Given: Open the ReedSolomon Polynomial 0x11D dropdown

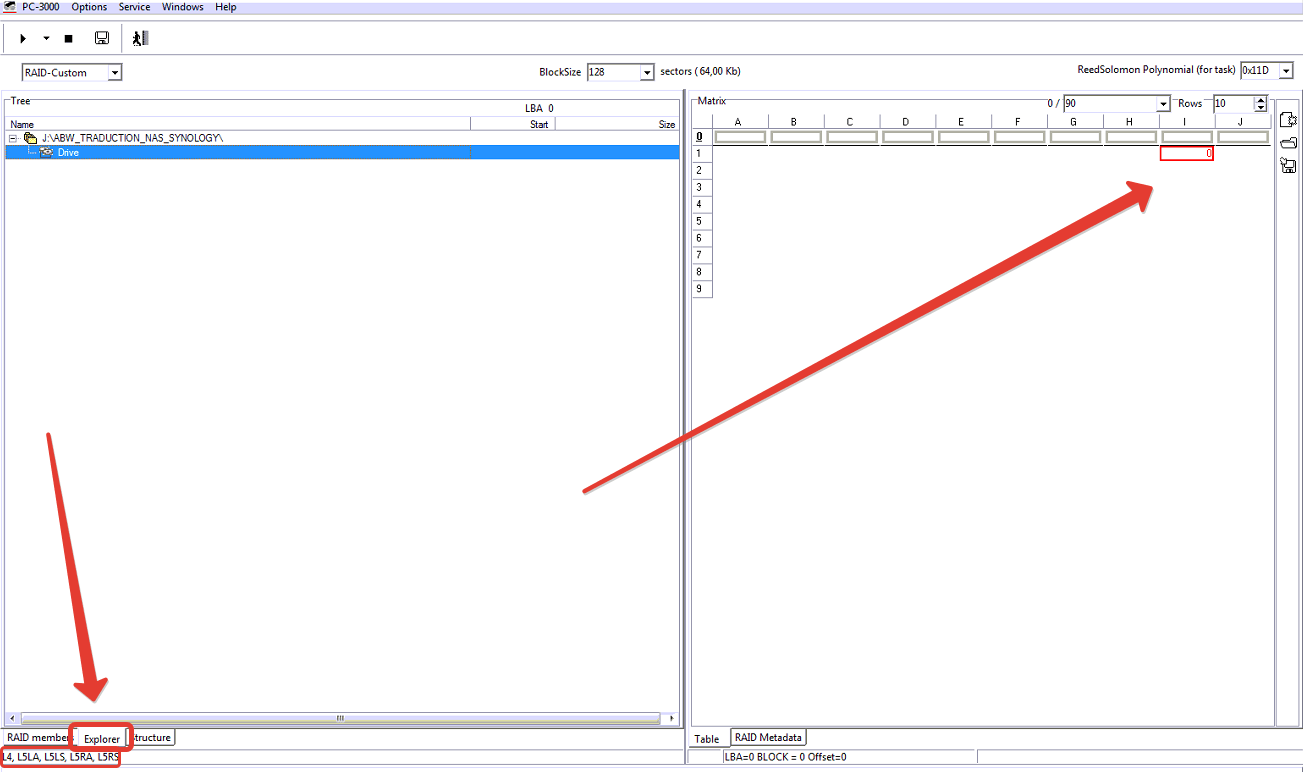Looking at the screenshot, I should tap(1286, 71).
